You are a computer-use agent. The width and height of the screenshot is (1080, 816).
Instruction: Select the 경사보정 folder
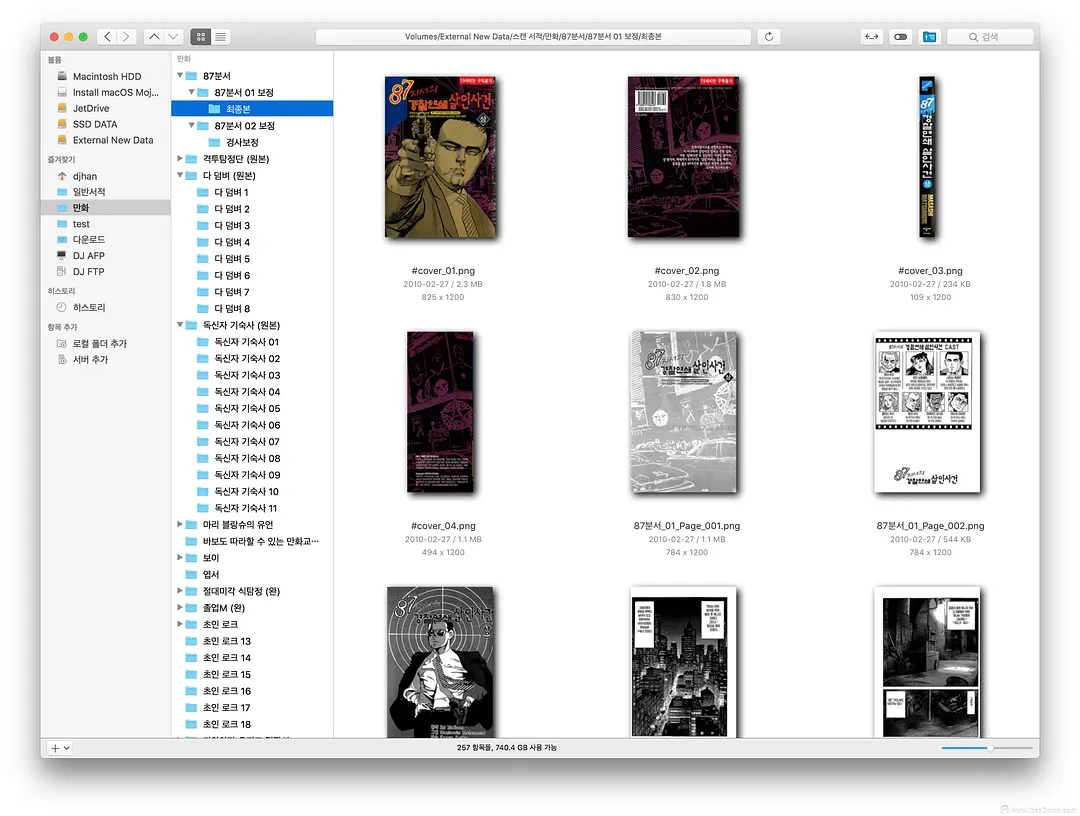[x=252, y=142]
